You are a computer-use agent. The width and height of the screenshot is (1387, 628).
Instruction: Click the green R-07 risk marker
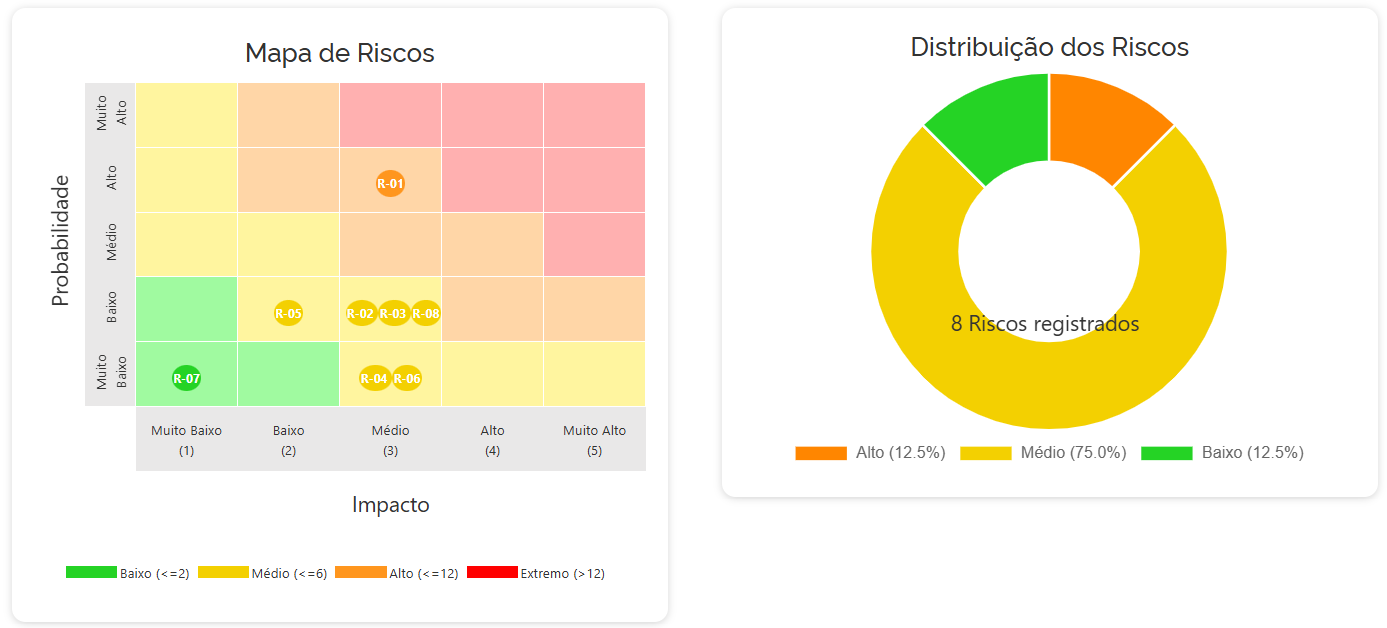click(186, 379)
